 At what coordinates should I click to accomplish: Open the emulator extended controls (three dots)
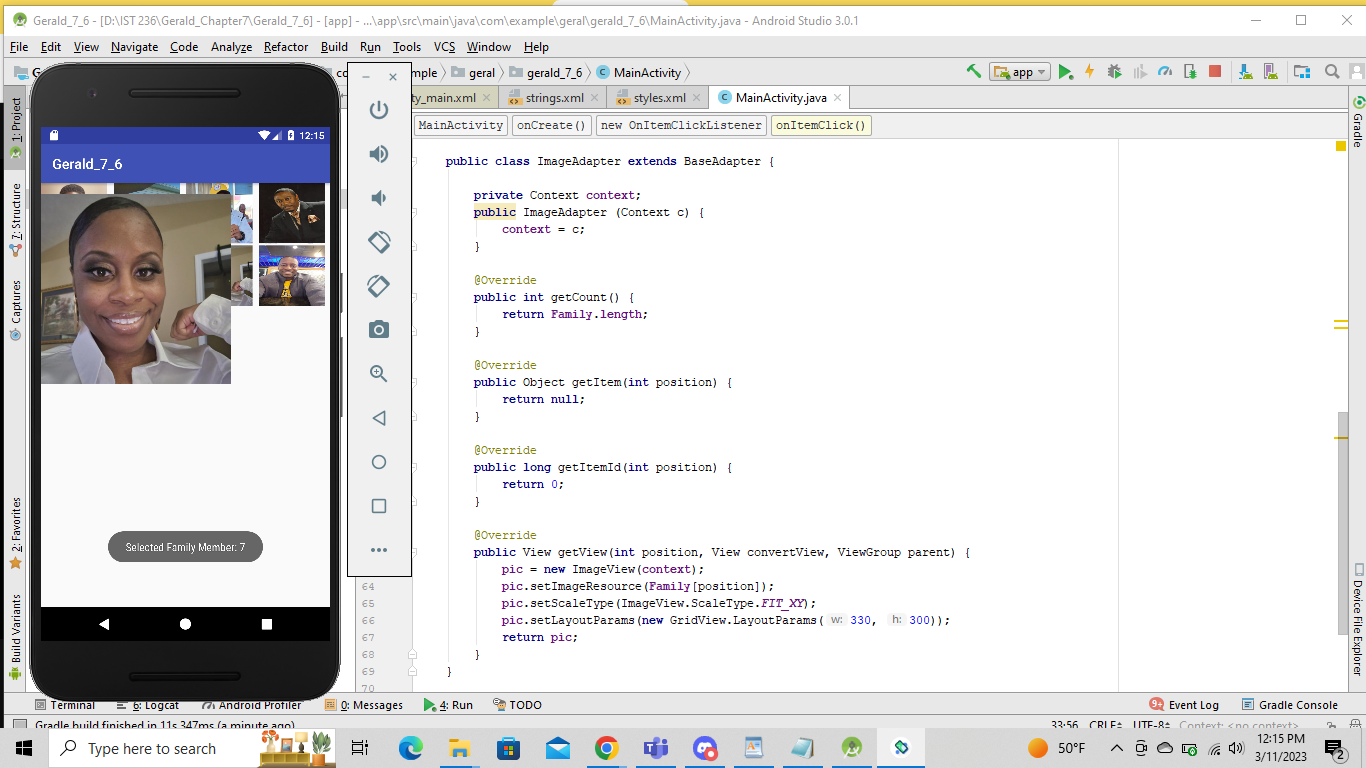(x=379, y=550)
